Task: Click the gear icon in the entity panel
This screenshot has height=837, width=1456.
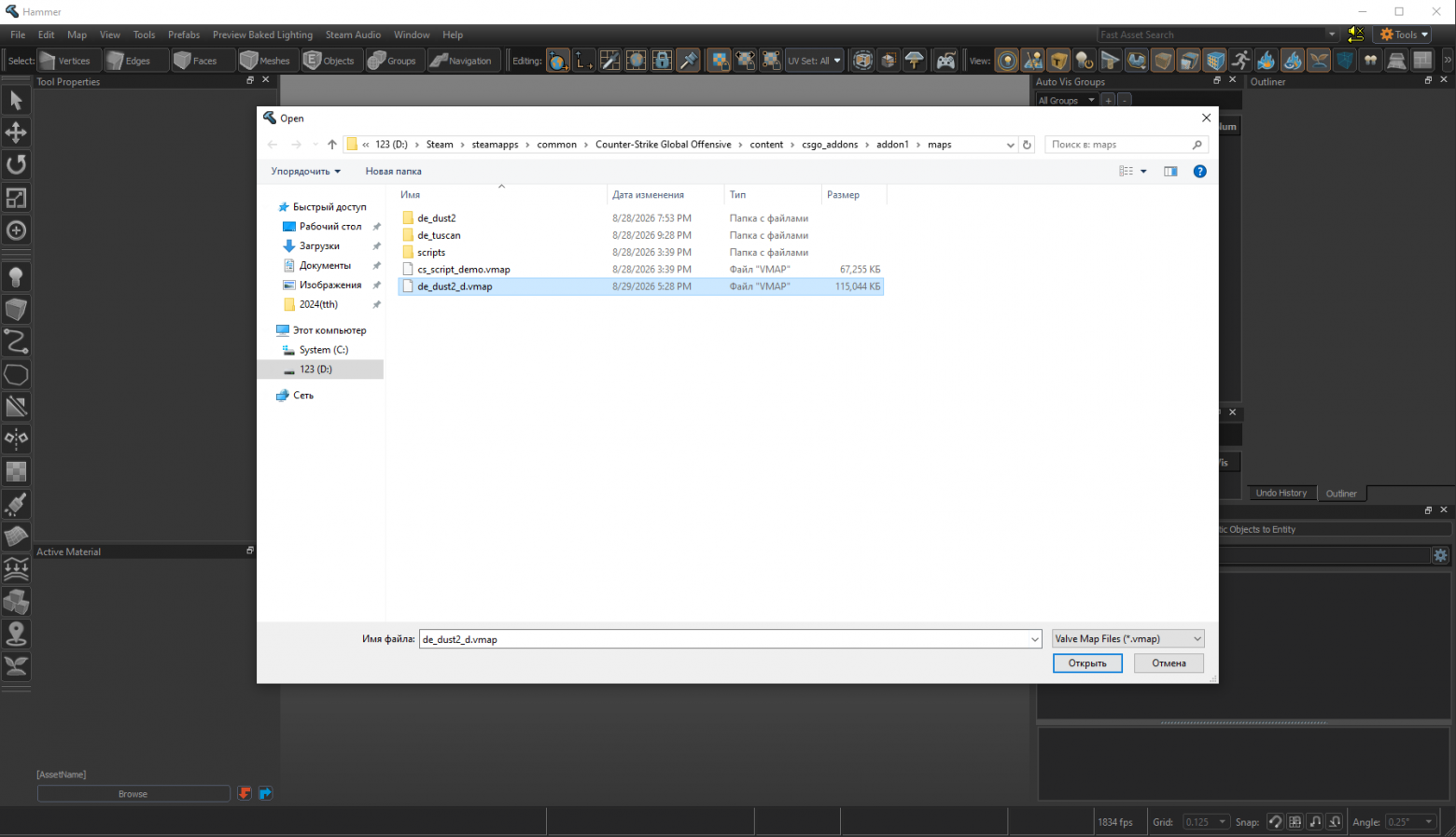Action: pyautogui.click(x=1441, y=555)
